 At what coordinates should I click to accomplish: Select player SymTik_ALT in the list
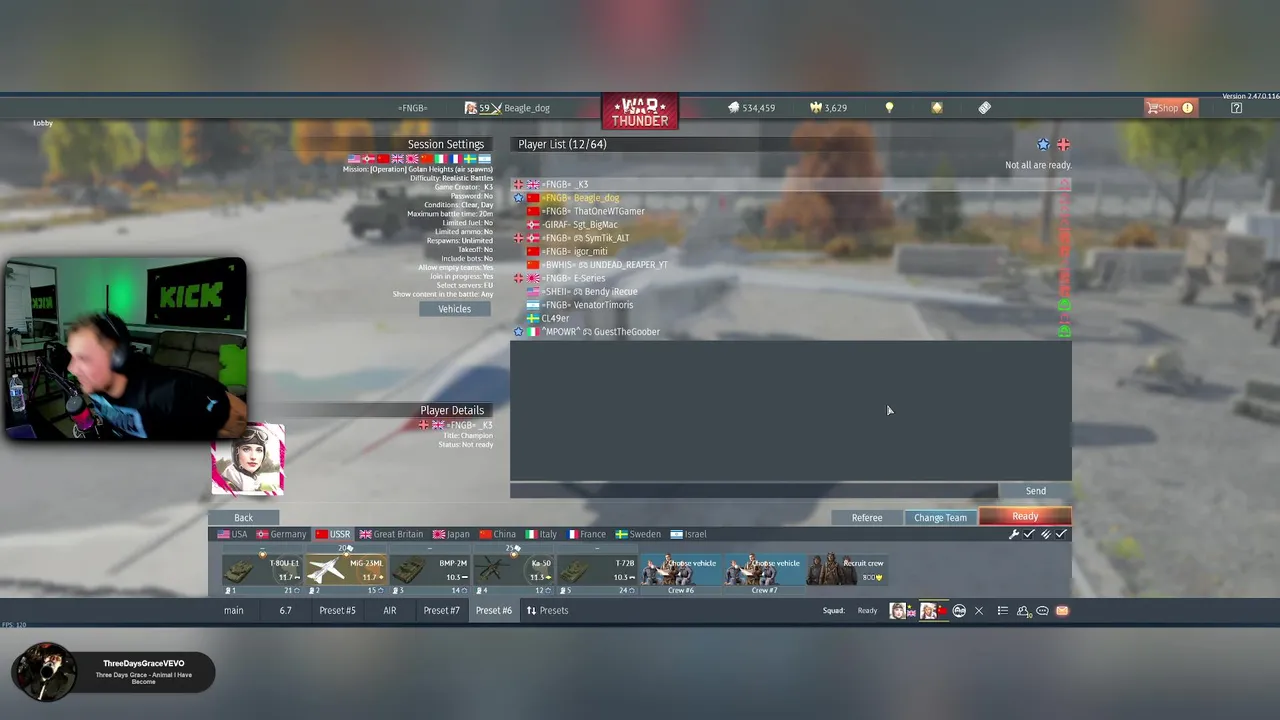pos(791,238)
